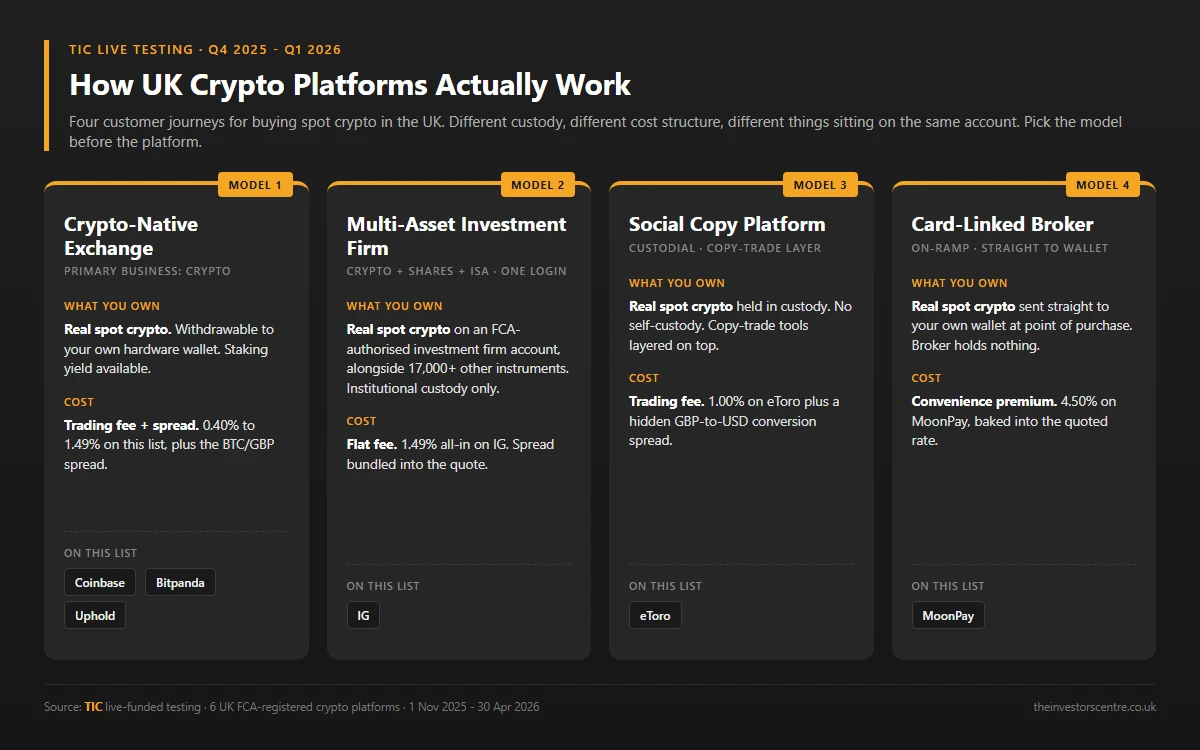Click 'Institutional custody only.' text
The width and height of the screenshot is (1200, 750).
pos(423,388)
